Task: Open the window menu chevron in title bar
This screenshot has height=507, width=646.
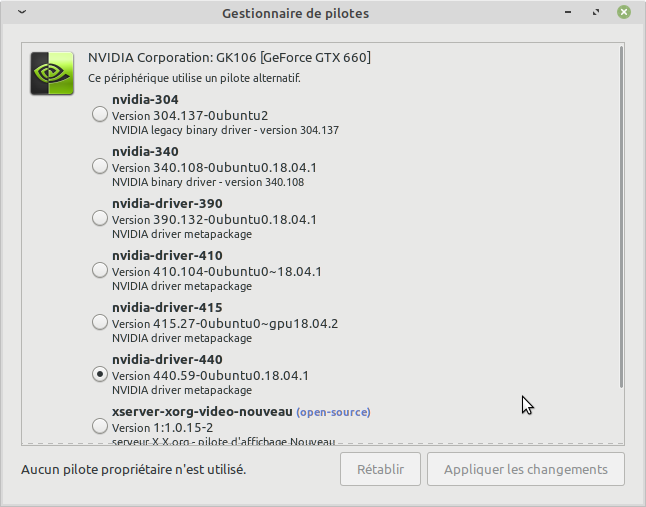Action: (x=22, y=12)
